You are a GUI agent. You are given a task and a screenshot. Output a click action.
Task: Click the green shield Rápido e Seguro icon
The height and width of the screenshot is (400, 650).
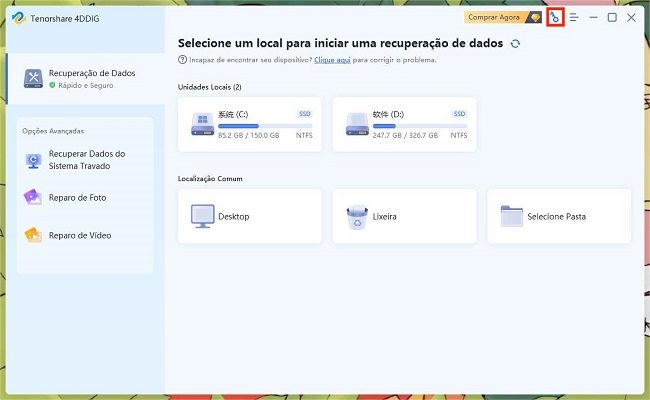(x=52, y=85)
